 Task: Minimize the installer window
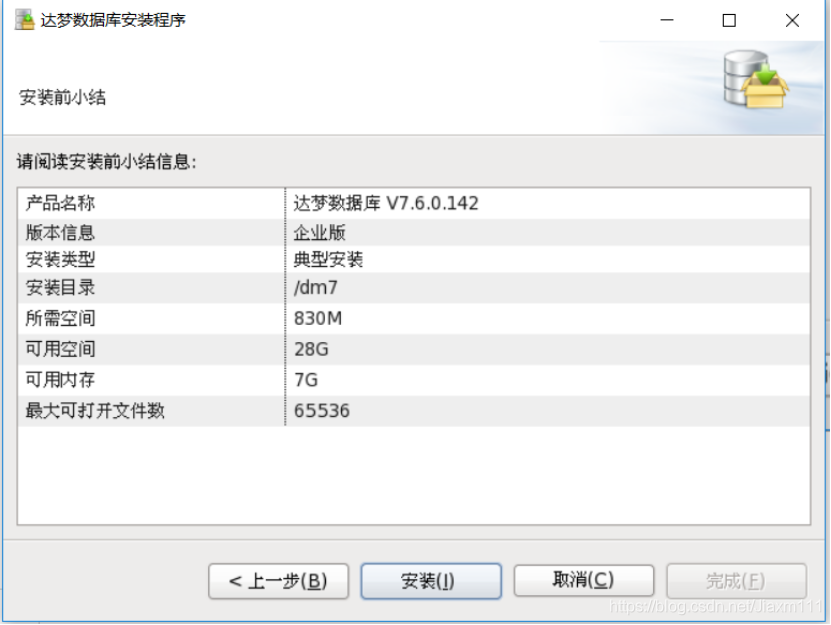tap(667, 20)
